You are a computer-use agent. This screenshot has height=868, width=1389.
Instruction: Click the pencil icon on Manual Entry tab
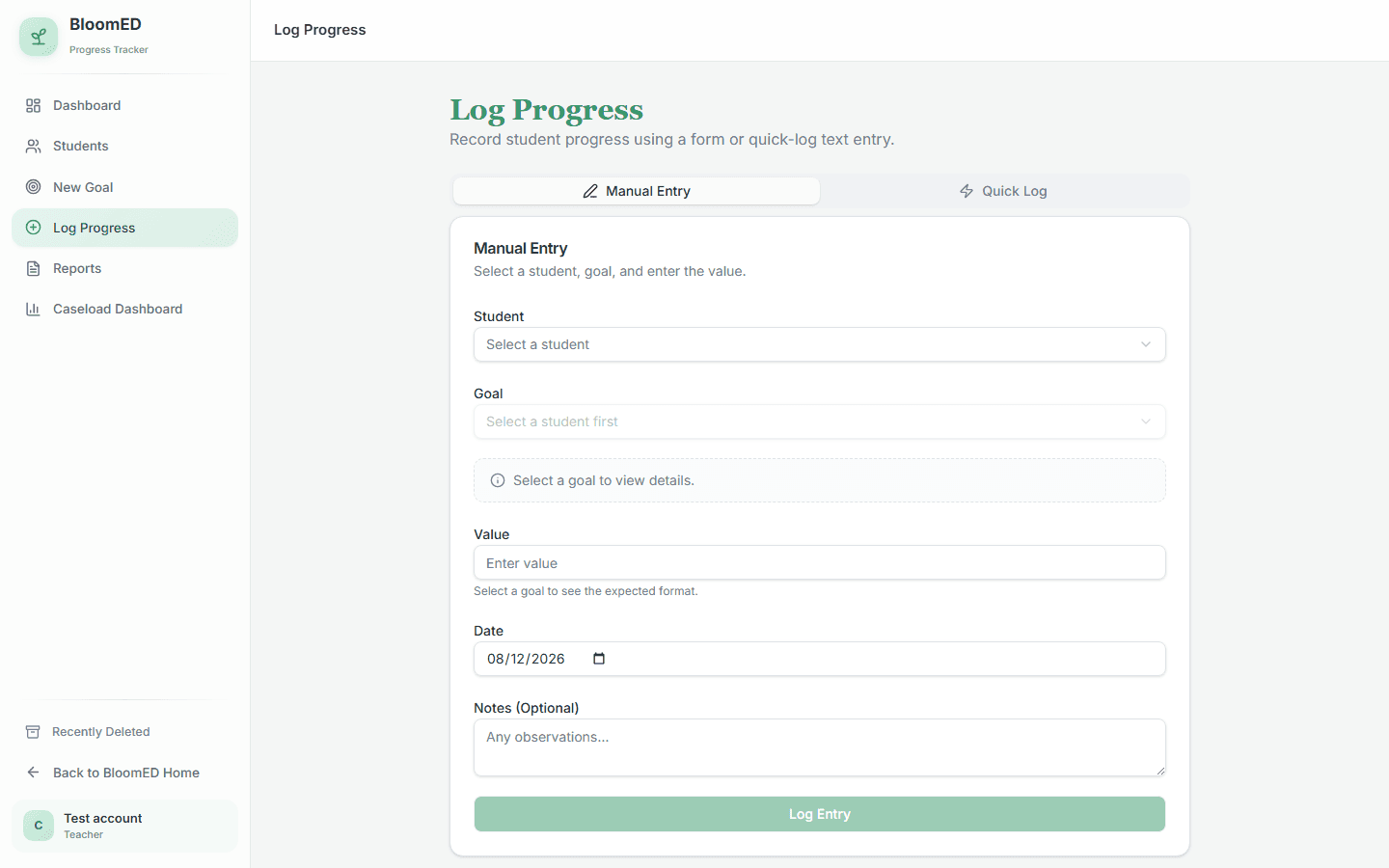(590, 191)
